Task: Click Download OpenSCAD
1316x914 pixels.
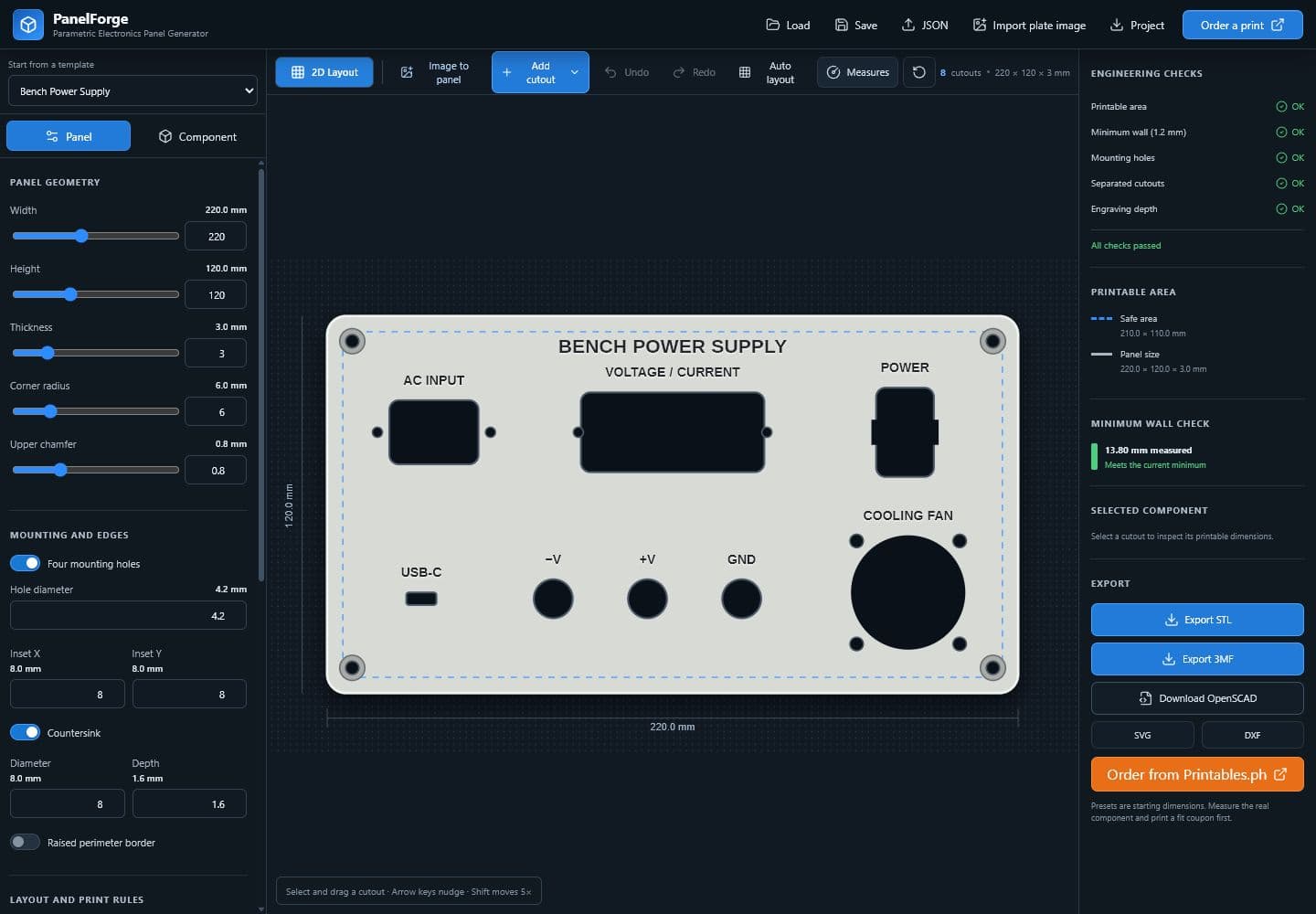Action: tap(1197, 698)
